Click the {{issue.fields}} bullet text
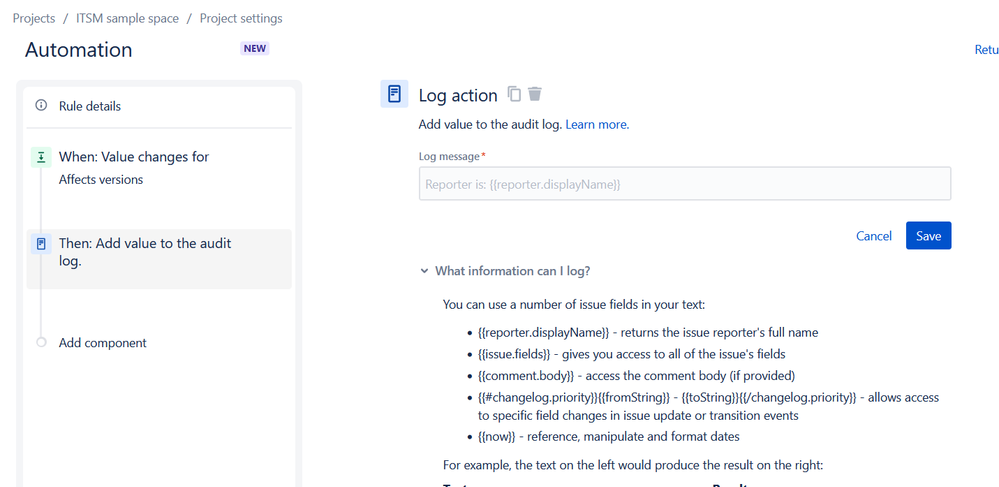Image resolution: width=999 pixels, height=487 pixels. pos(631,354)
